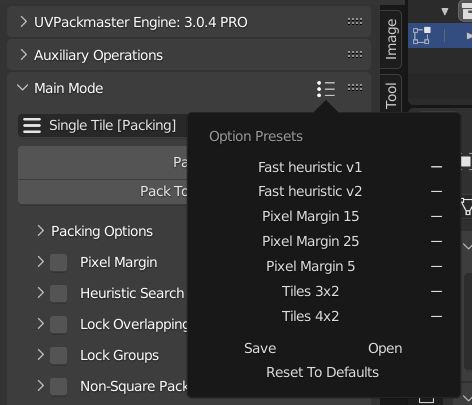Image resolution: width=473 pixels, height=405 pixels.
Task: Enable the Pixel Margin checkbox
Action: (x=59, y=262)
